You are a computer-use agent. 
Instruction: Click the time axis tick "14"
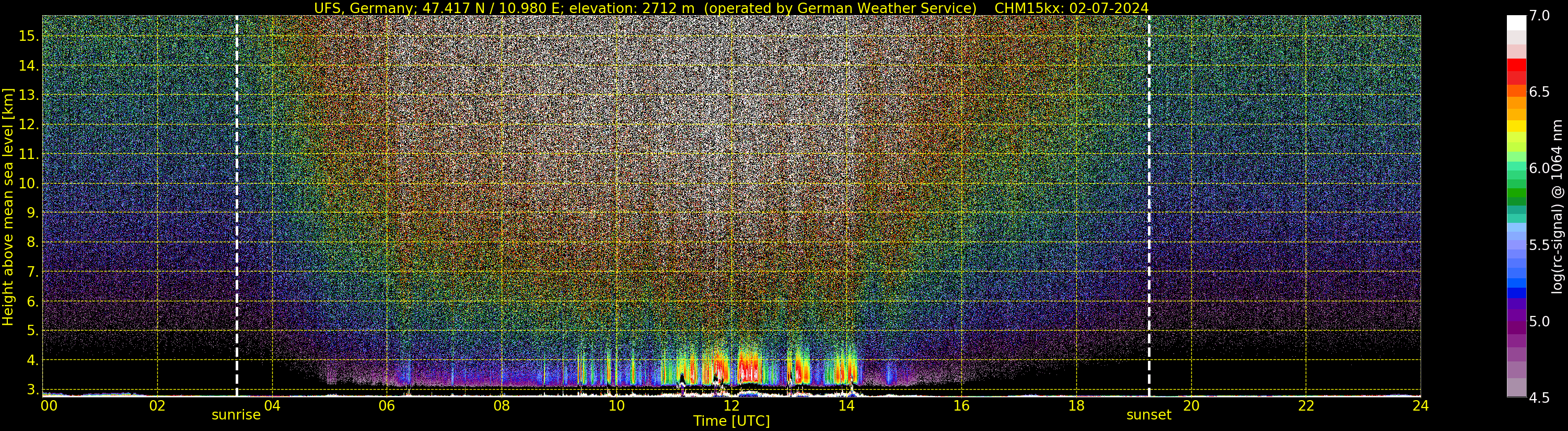pos(846,406)
